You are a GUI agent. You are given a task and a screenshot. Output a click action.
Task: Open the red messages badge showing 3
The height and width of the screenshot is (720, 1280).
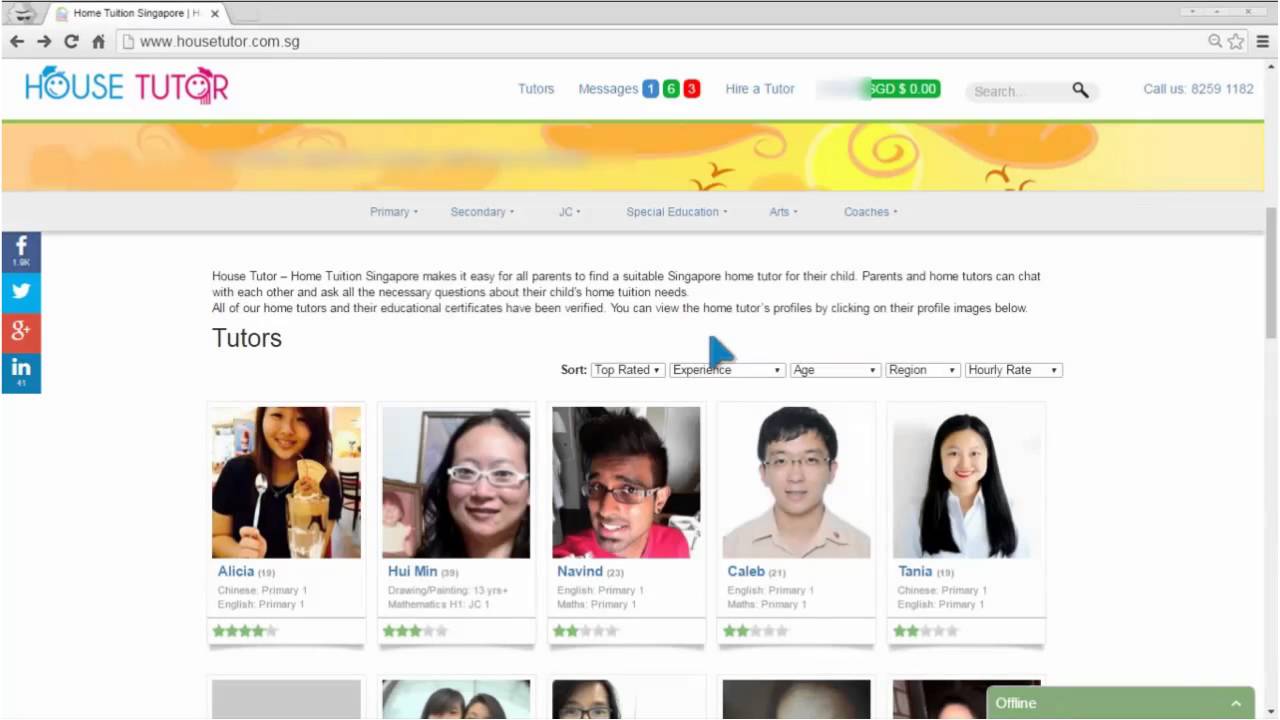click(x=692, y=89)
